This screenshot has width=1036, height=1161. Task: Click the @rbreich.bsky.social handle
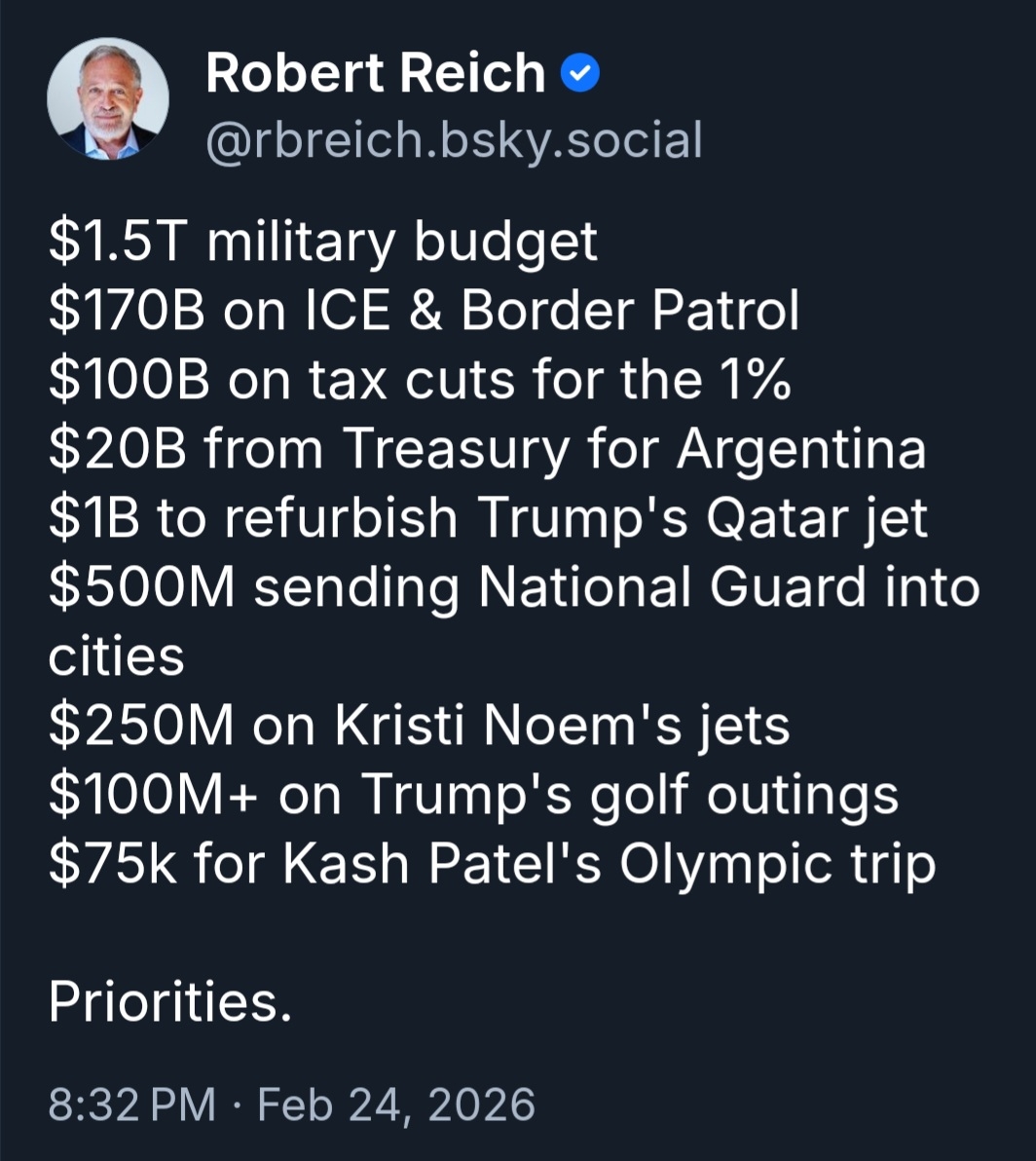click(x=454, y=139)
